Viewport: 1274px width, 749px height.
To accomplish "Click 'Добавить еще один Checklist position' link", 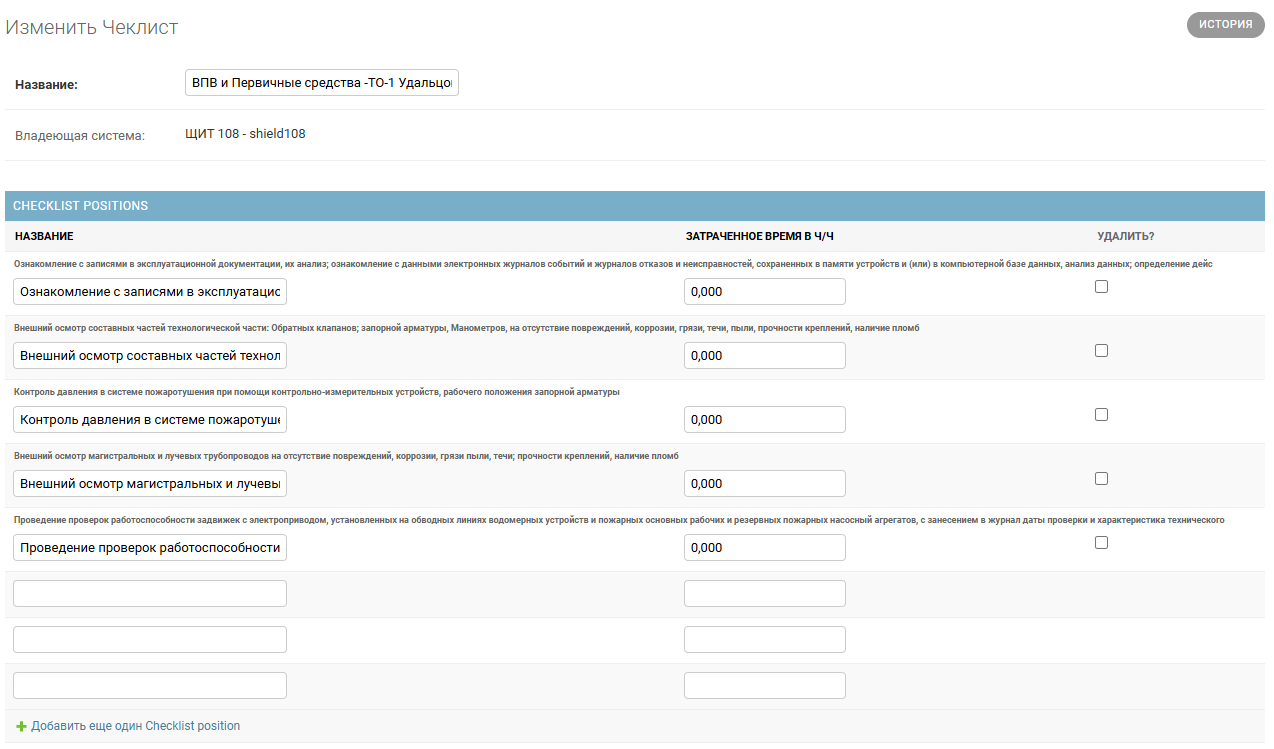I will pos(135,726).
